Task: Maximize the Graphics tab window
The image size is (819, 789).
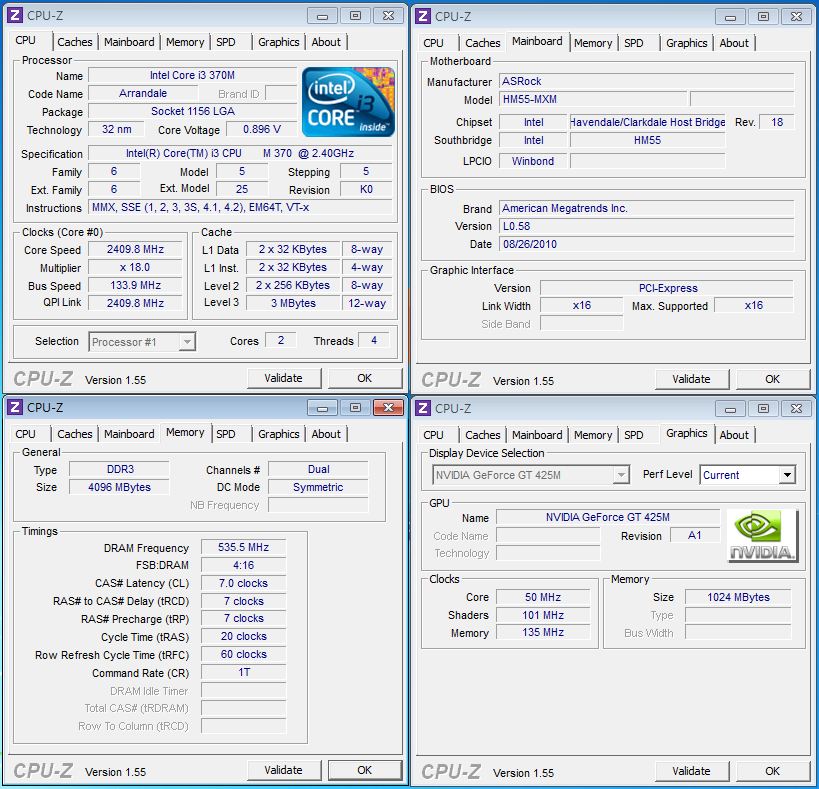Action: point(763,409)
